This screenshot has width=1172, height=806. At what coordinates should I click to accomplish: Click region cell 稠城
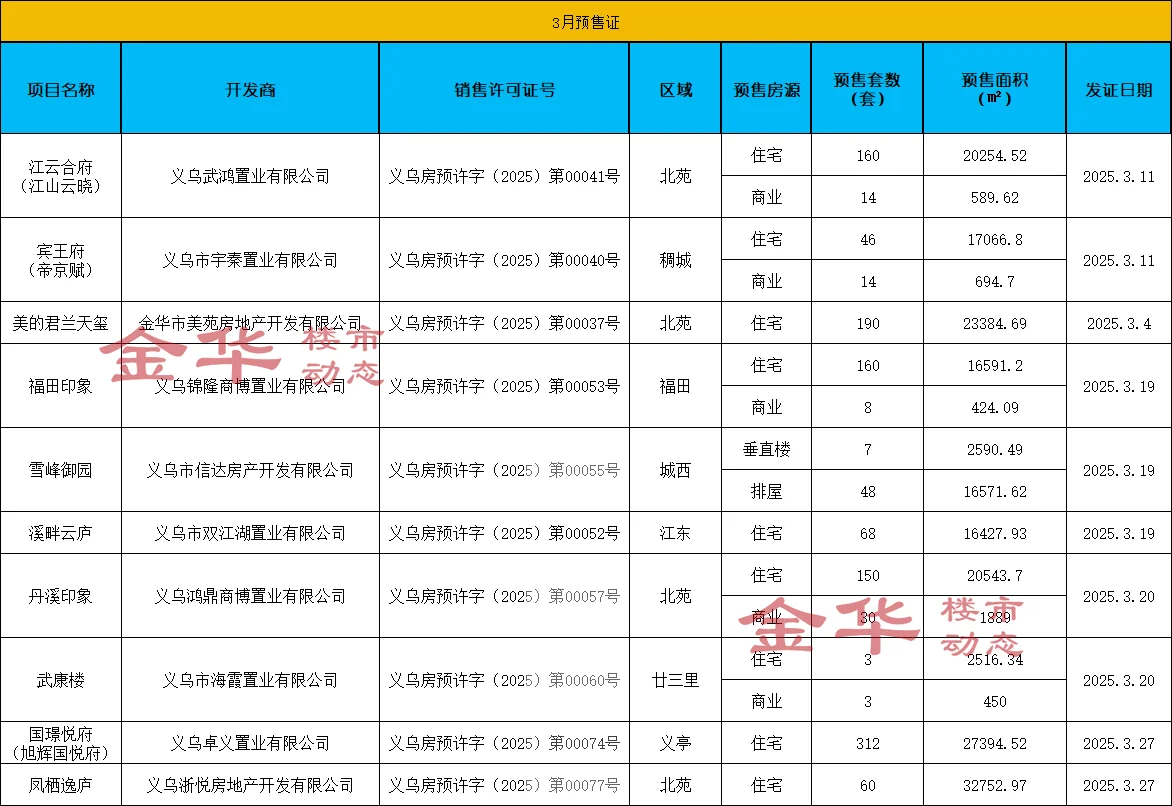click(676, 260)
